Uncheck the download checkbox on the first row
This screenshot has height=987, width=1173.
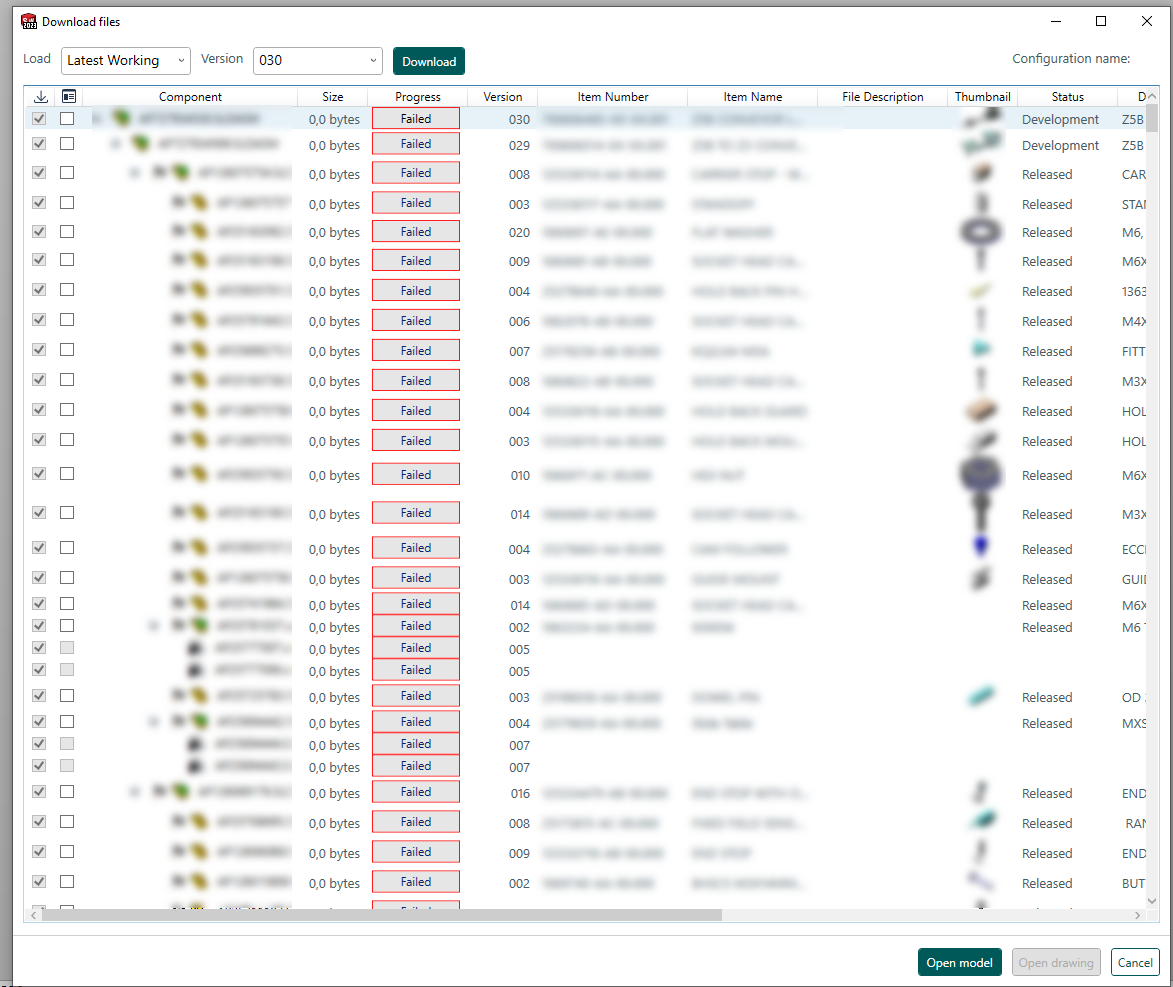(38, 117)
